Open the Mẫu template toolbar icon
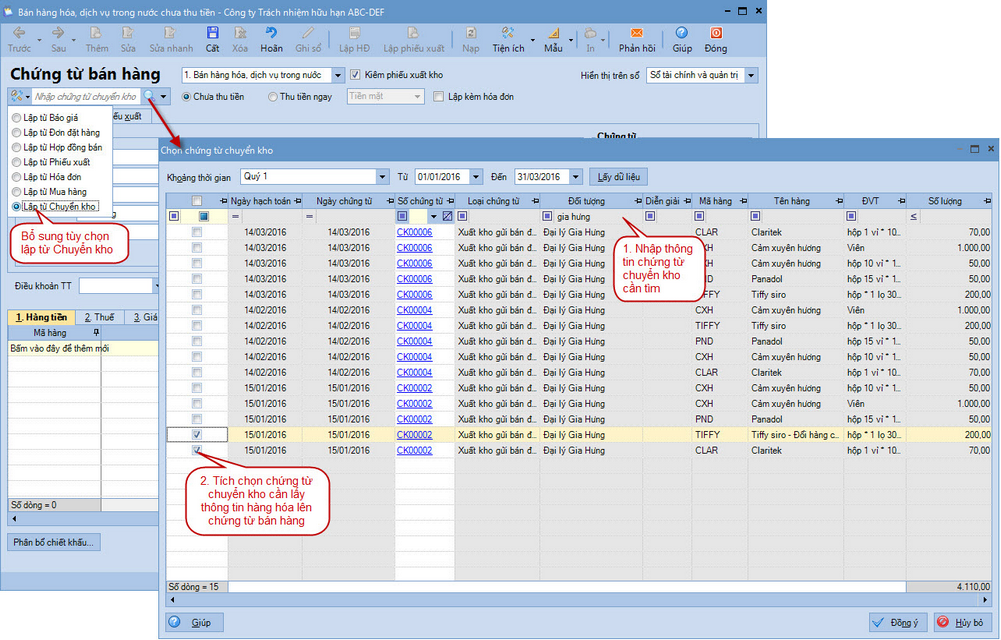Screen dimensions: 1001x640 (x=553, y=33)
